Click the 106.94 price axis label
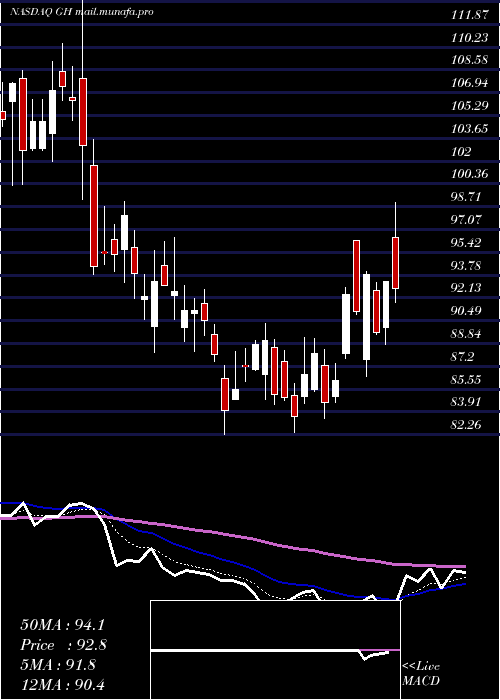The width and height of the screenshot is (500, 700). 469,83
